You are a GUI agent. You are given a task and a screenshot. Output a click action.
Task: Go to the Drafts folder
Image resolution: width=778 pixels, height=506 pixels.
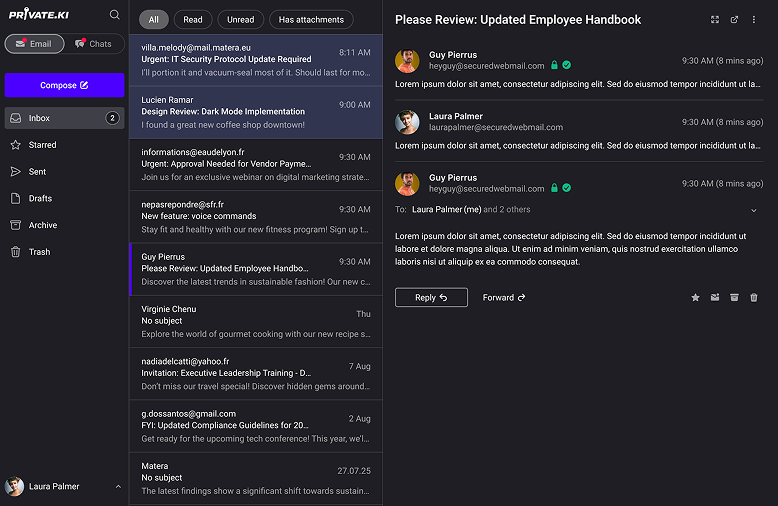point(40,198)
